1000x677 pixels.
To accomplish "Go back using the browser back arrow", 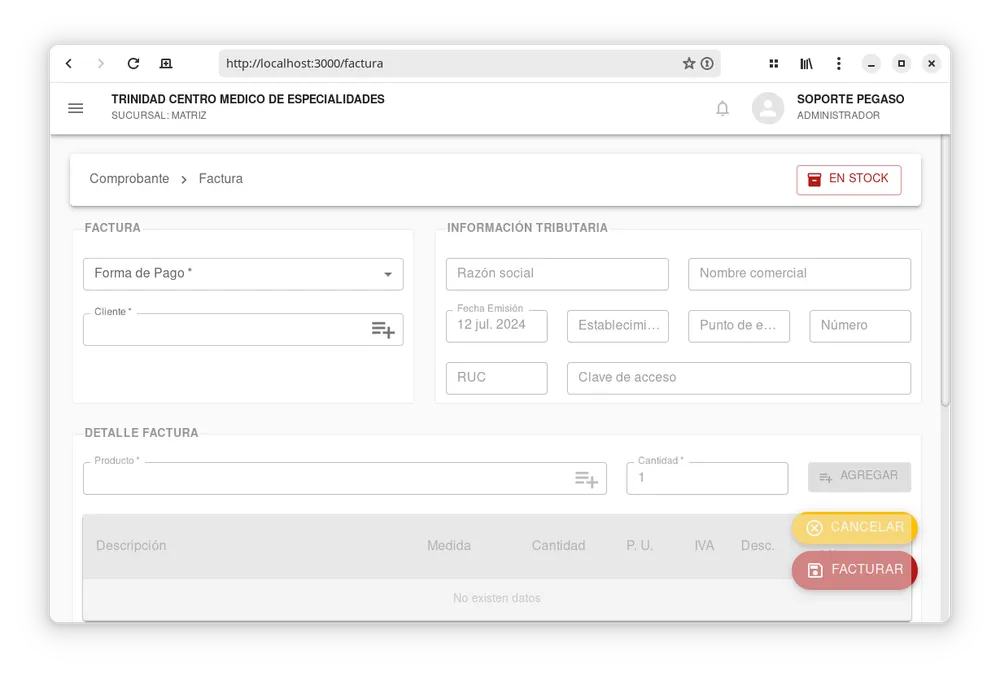I will pos(69,63).
